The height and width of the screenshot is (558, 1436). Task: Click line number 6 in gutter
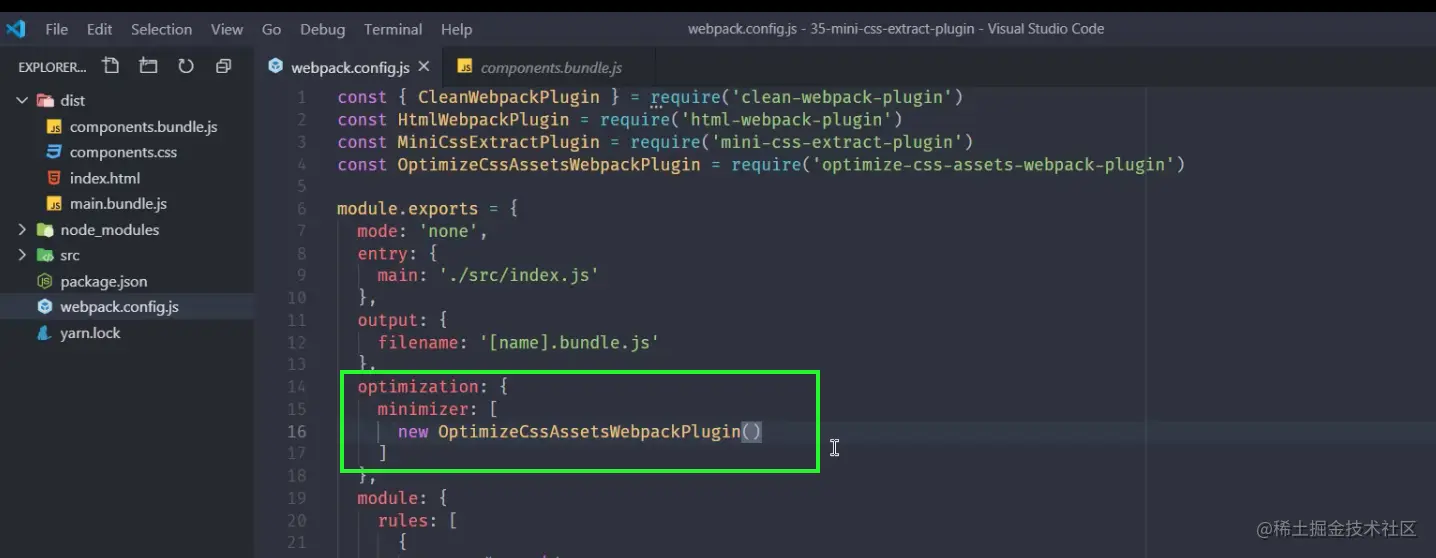pyautogui.click(x=301, y=209)
